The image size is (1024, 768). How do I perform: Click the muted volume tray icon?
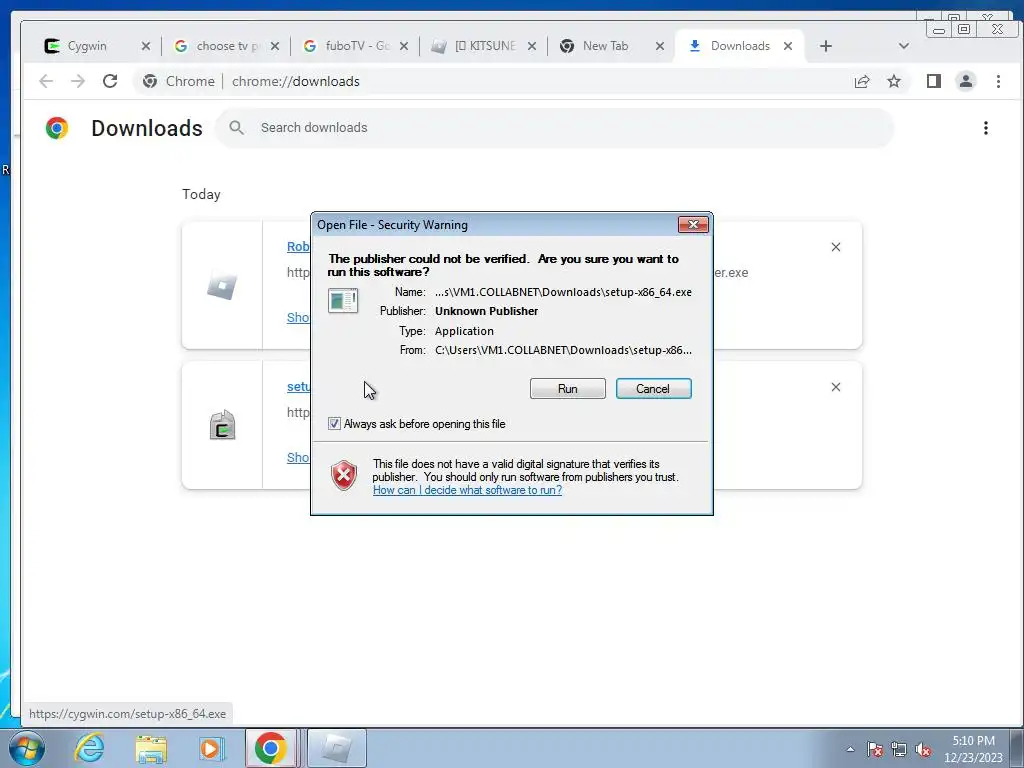click(923, 749)
